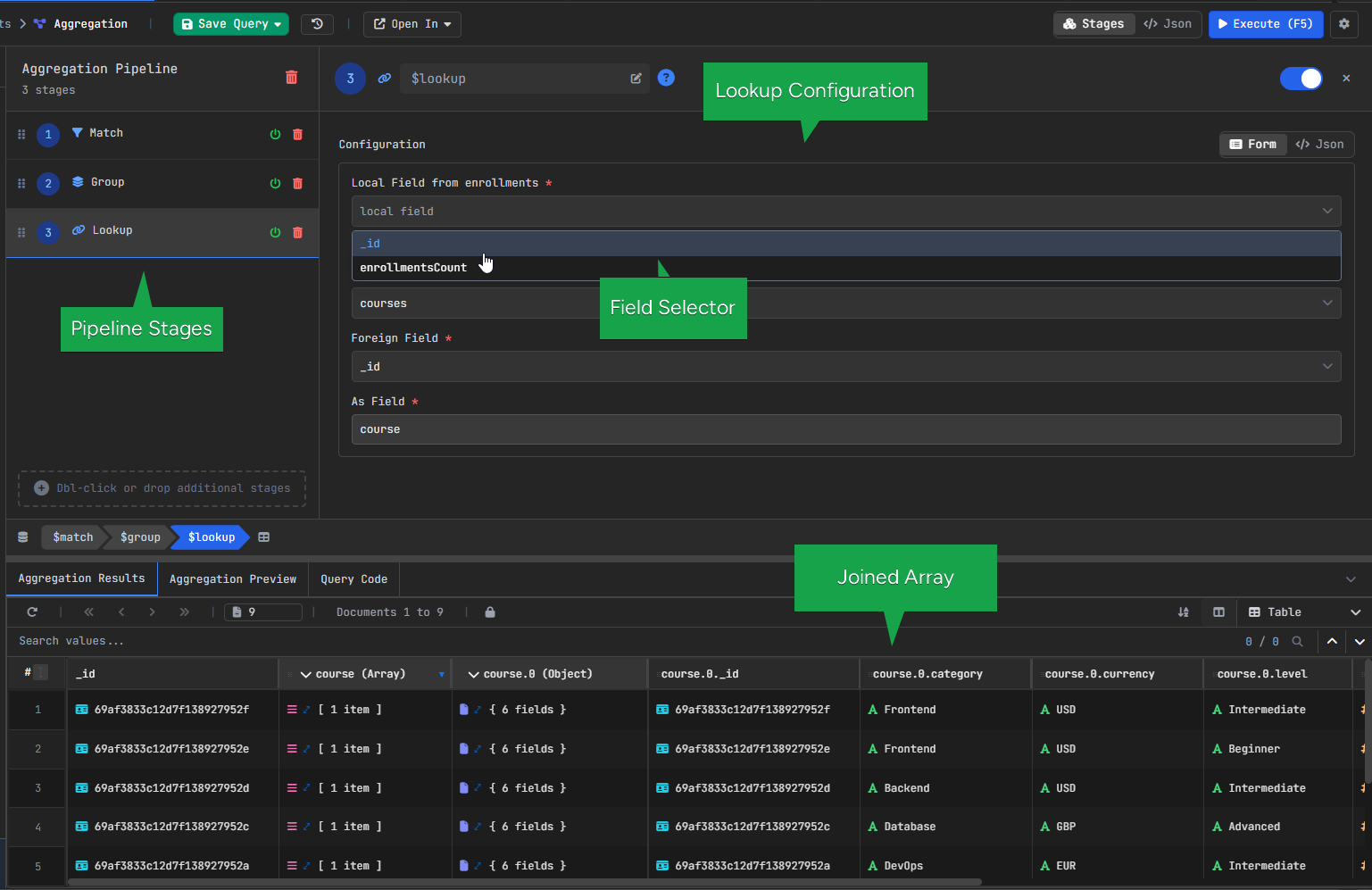Refresh the aggregation results
Image resolution: width=1372 pixels, height=890 pixels.
point(32,612)
